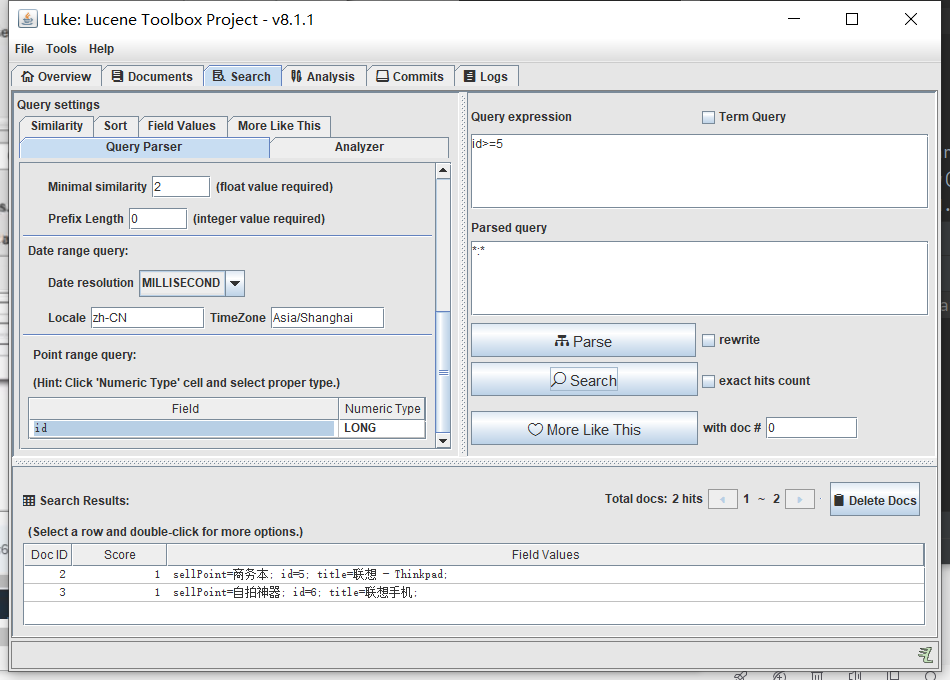This screenshot has height=680, width=950.
Task: Click scroll up arrow in query settings
Action: coord(443,171)
